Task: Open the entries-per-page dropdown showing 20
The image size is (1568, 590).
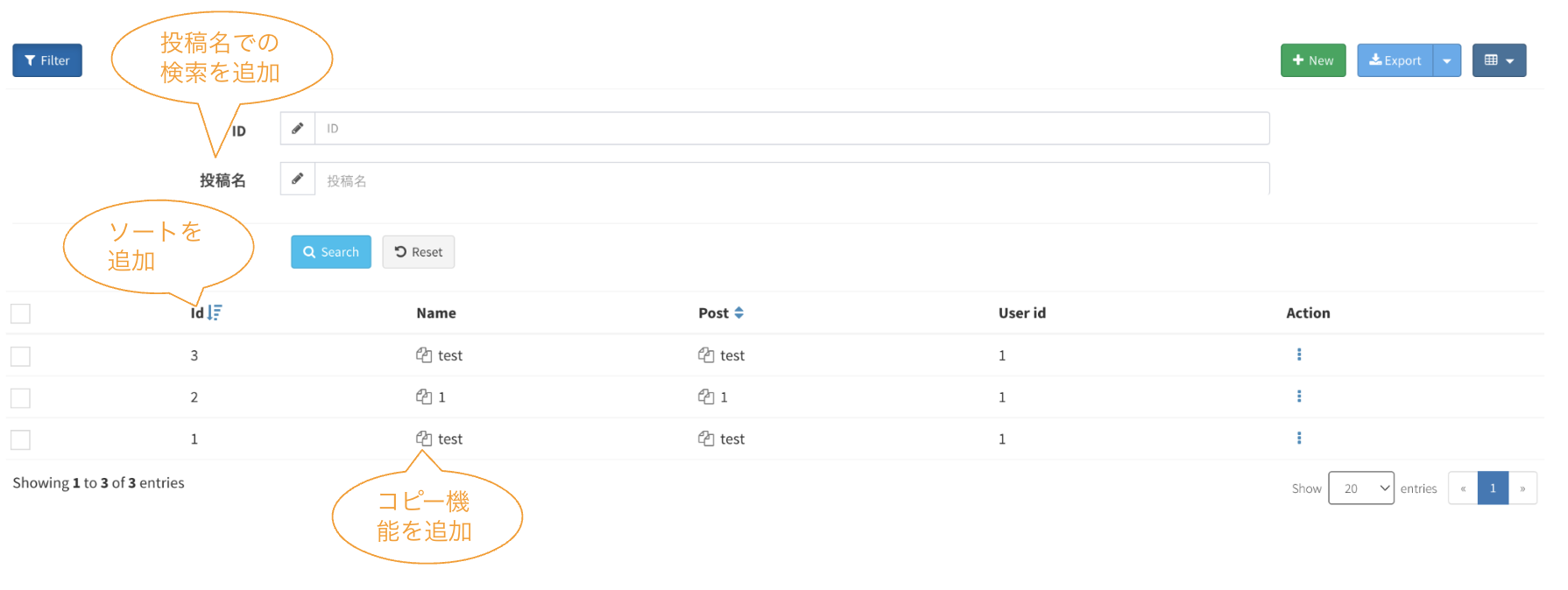Action: [x=1360, y=488]
